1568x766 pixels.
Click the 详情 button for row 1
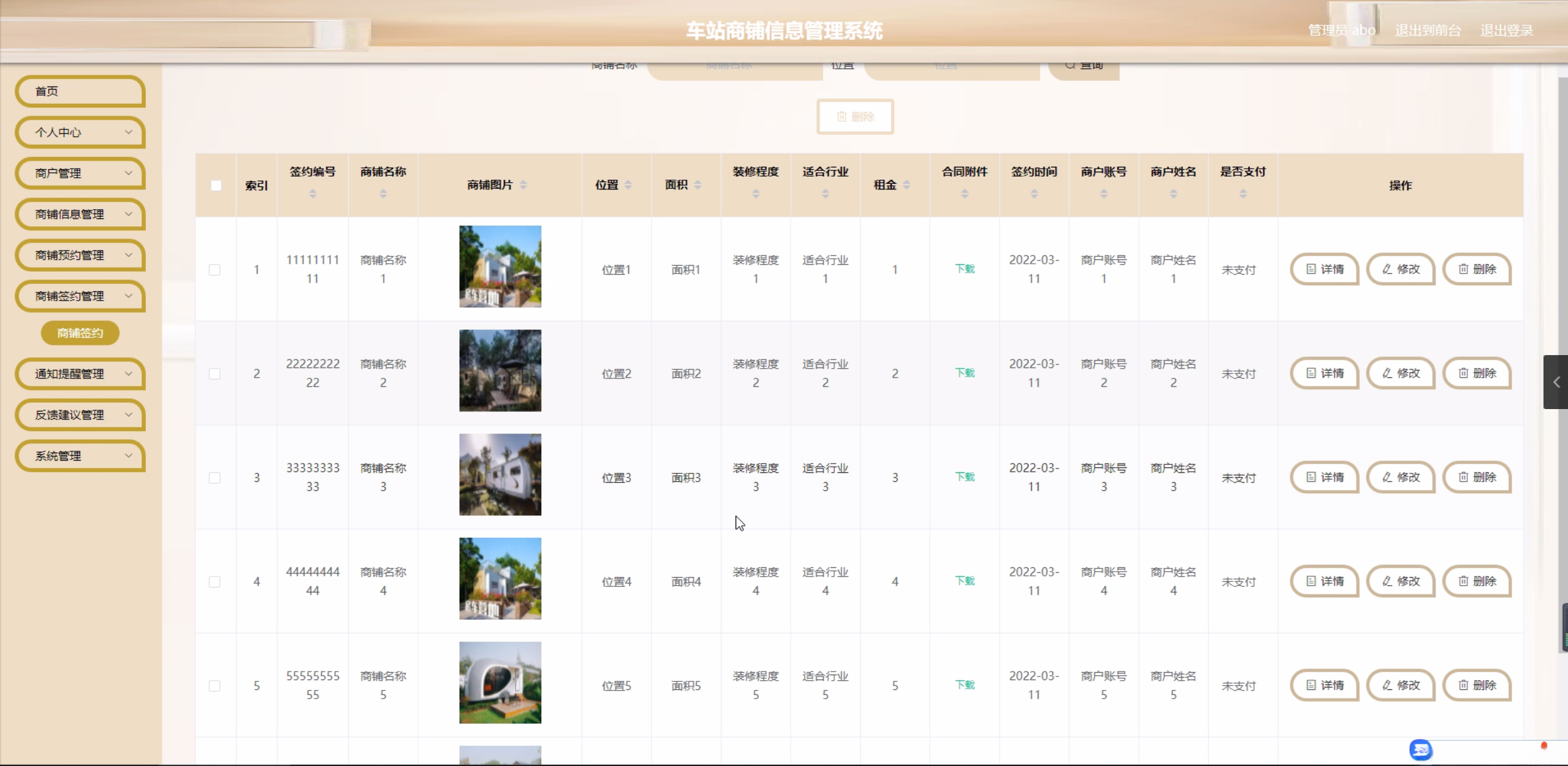(x=1324, y=269)
